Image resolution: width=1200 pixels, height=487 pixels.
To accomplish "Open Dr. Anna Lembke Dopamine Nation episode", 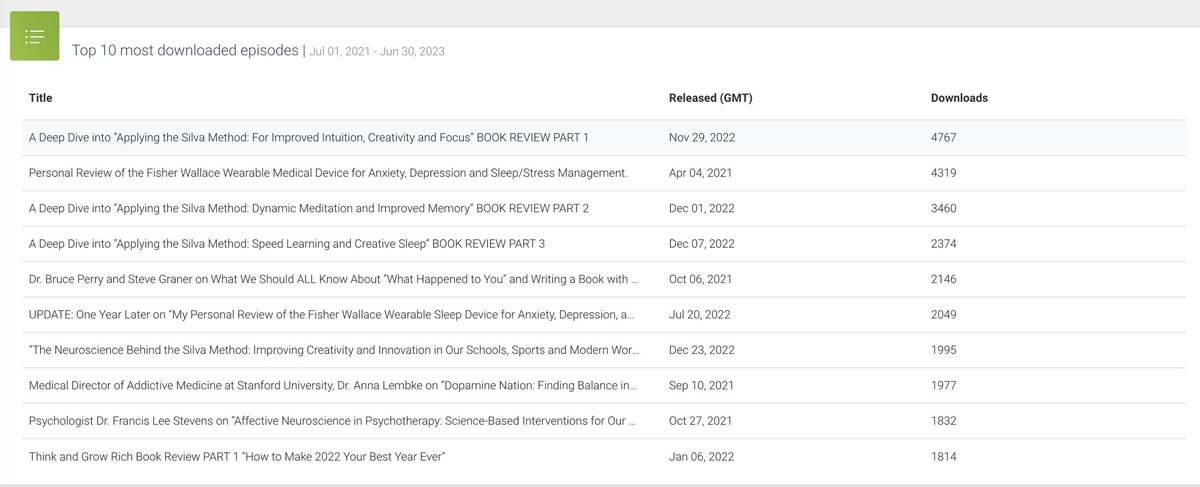I will click(333, 386).
